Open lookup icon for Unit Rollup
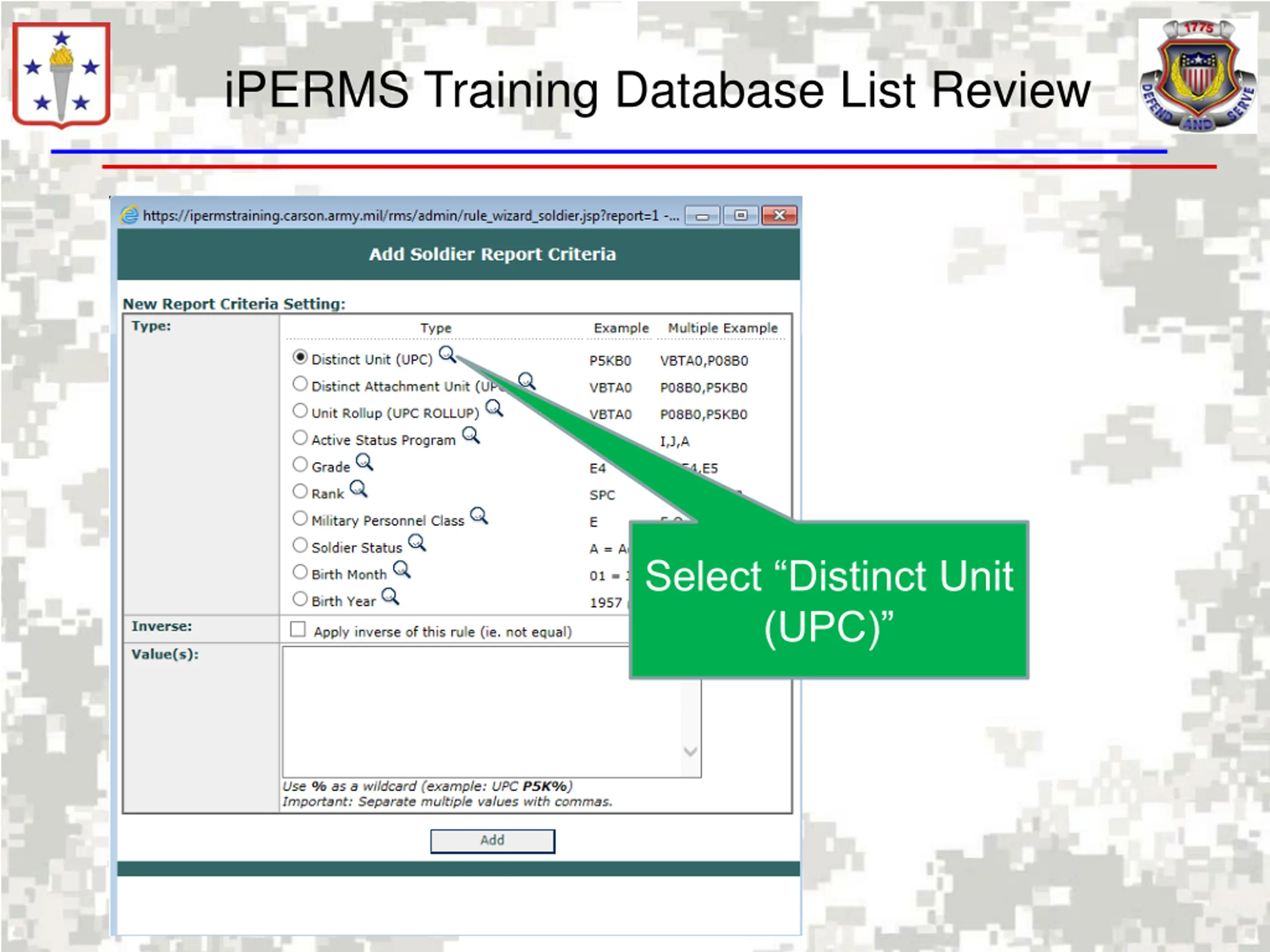 click(494, 408)
